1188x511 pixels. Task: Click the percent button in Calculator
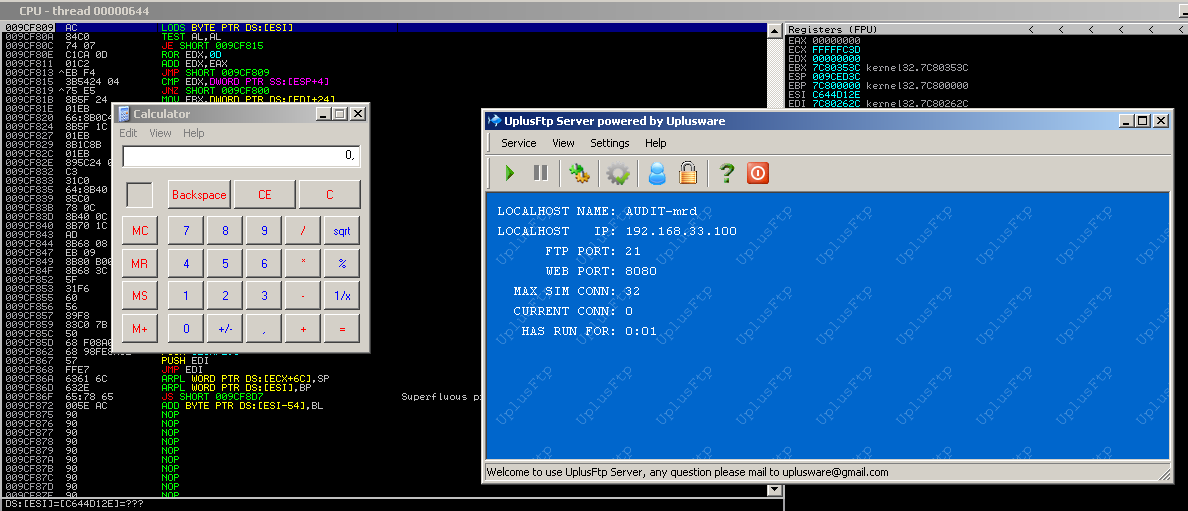tap(342, 263)
